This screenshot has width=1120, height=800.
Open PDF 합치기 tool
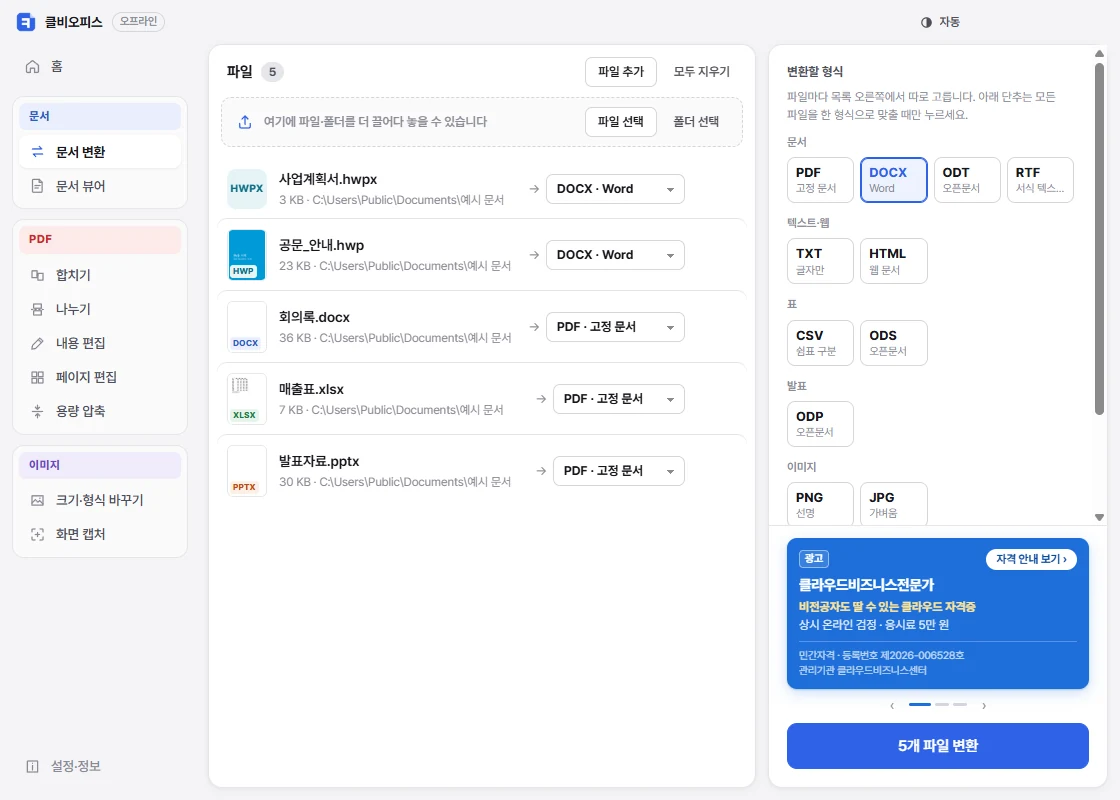(x=99, y=275)
